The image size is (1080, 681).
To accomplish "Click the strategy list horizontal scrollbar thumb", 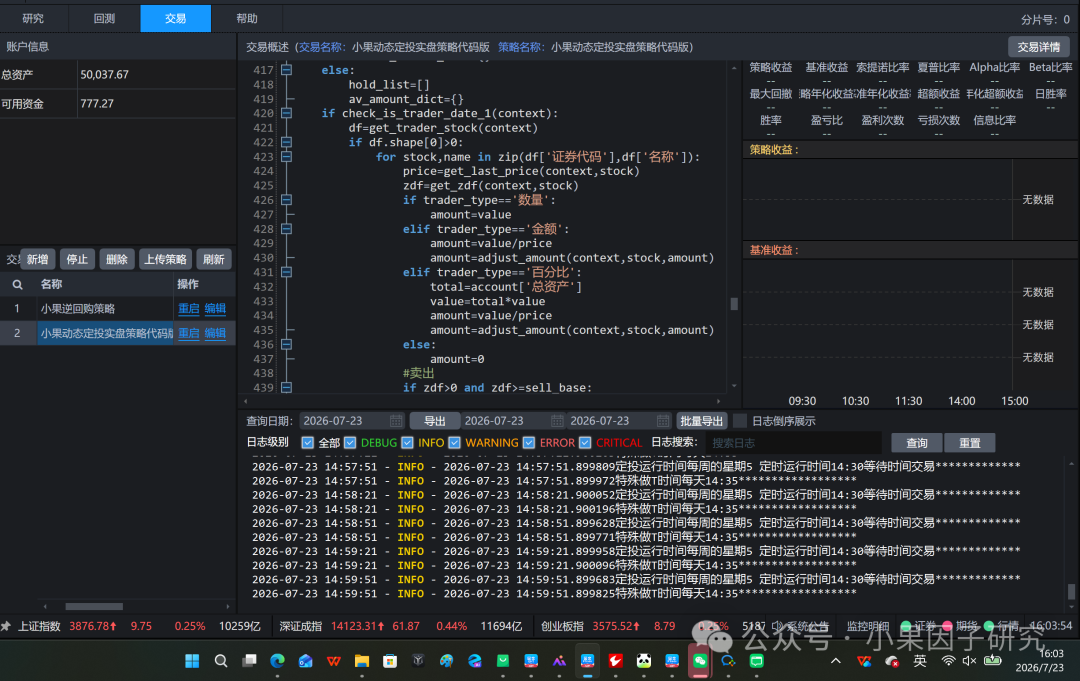I will [x=94, y=607].
